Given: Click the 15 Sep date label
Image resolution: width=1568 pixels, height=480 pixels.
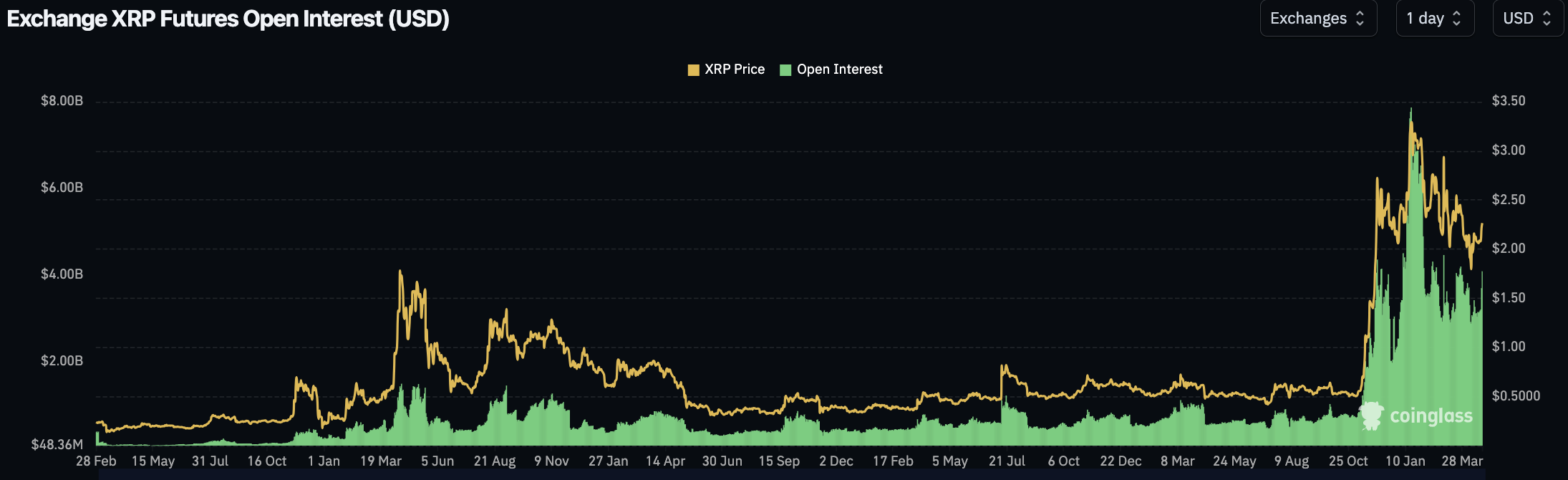Looking at the screenshot, I should [x=779, y=461].
